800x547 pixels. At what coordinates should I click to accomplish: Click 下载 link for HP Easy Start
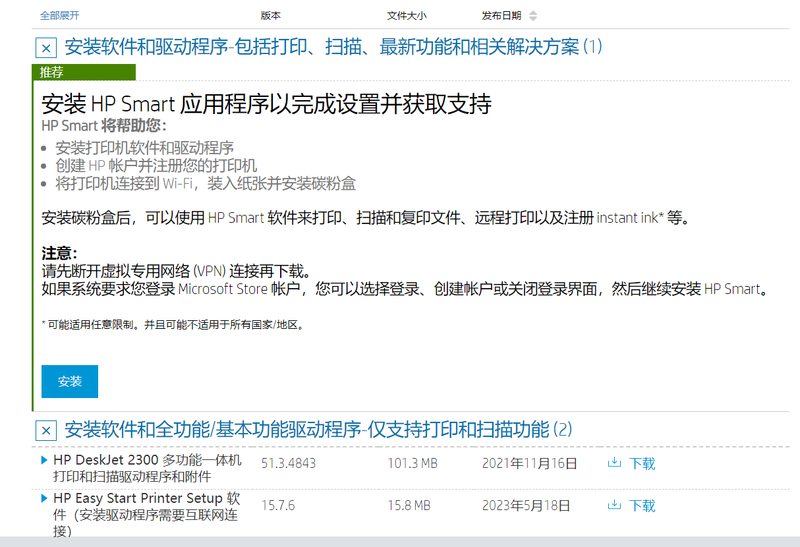[x=642, y=505]
